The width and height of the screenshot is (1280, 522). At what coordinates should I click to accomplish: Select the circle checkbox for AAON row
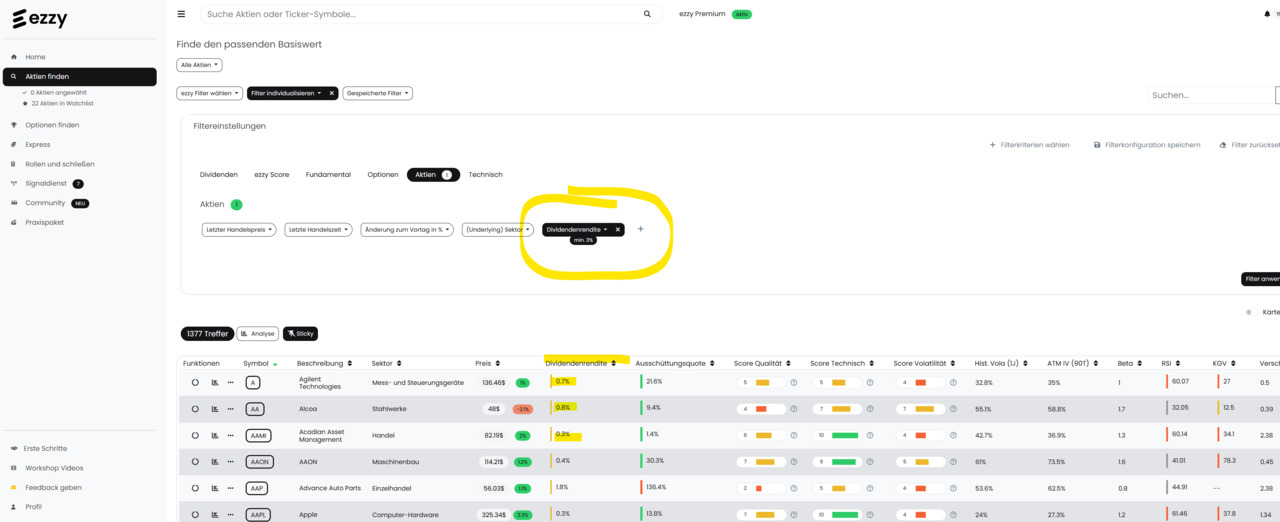point(195,462)
